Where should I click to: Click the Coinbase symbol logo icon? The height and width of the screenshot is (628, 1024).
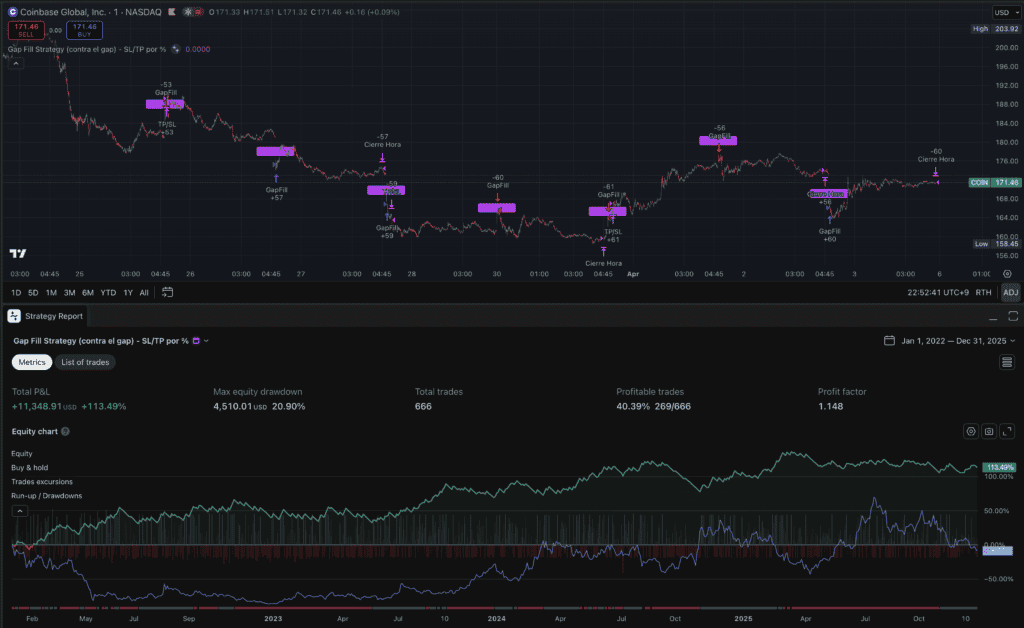pyautogui.click(x=12, y=12)
